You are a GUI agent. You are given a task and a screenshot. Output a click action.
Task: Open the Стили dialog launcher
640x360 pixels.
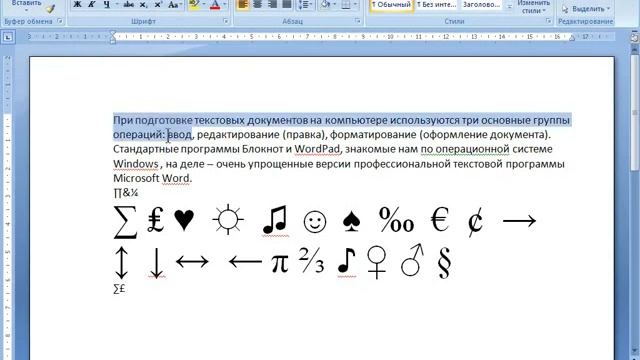[x=549, y=21]
